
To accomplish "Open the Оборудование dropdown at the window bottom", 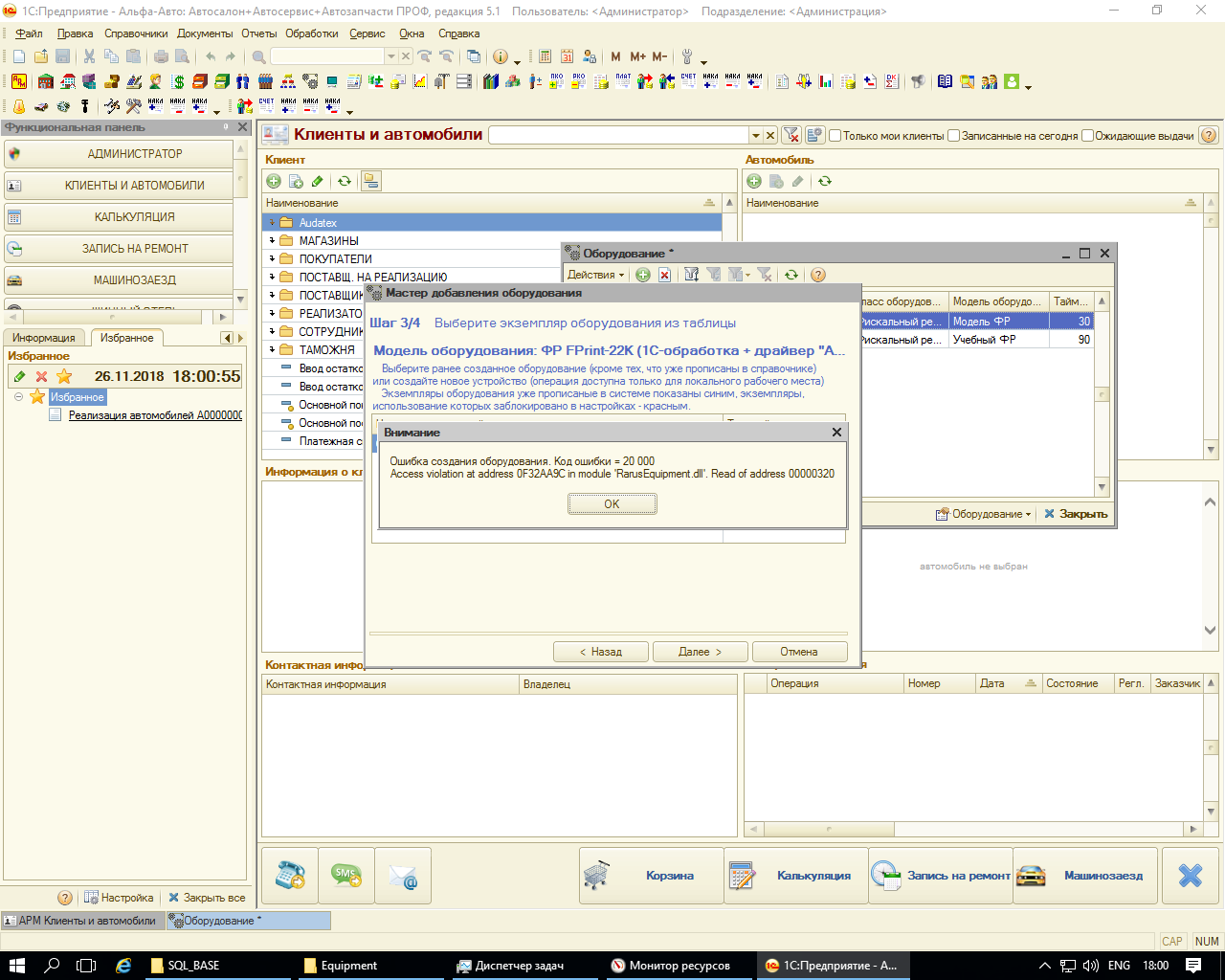I will coord(984,514).
